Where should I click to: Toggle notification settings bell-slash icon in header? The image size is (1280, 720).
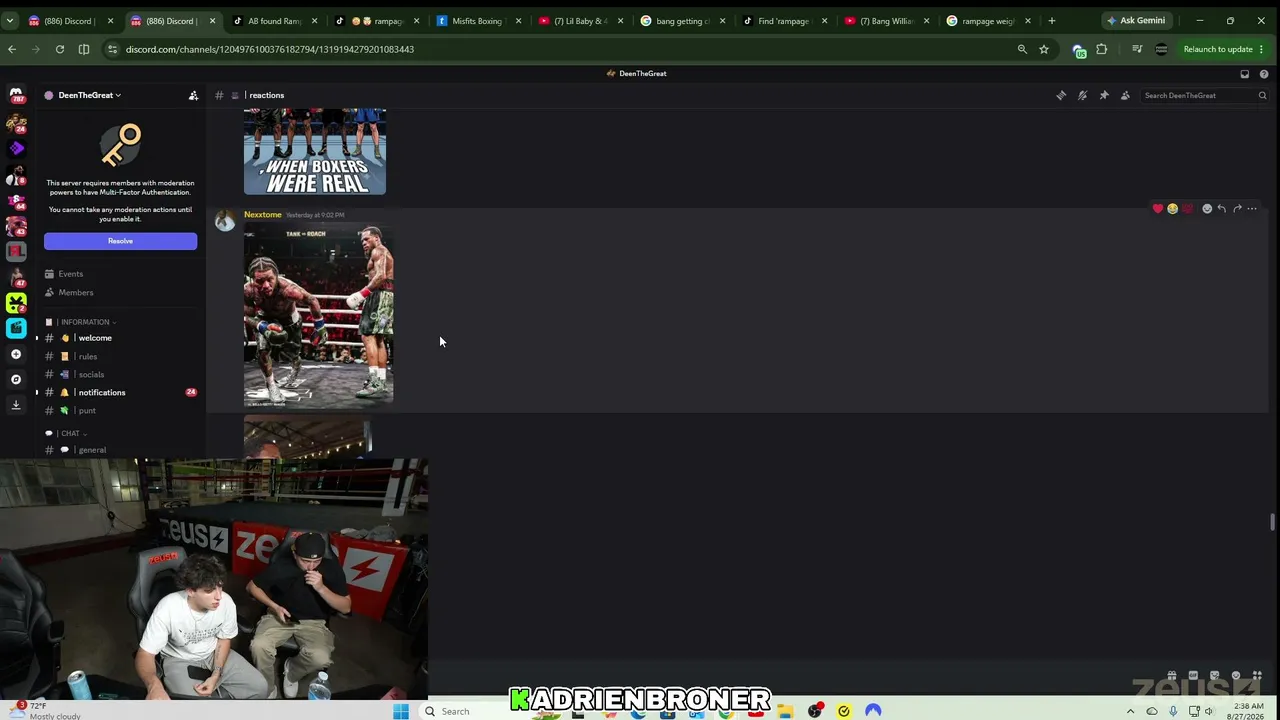1083,95
